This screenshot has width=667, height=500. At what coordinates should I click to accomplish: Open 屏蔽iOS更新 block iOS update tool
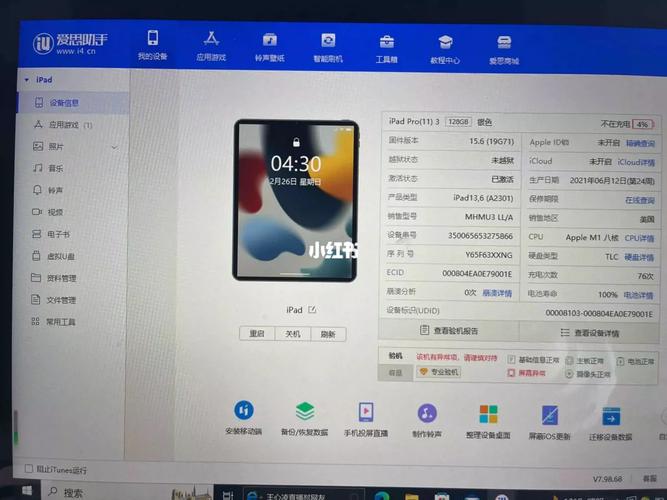point(550,422)
